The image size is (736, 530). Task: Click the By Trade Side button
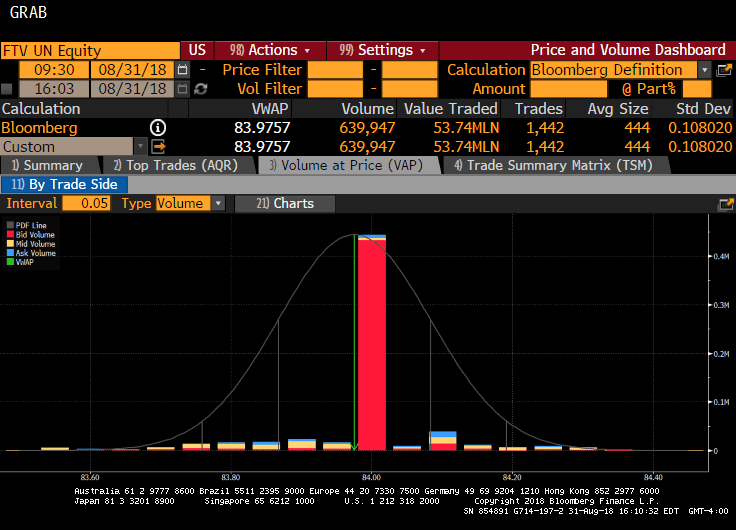coord(65,184)
